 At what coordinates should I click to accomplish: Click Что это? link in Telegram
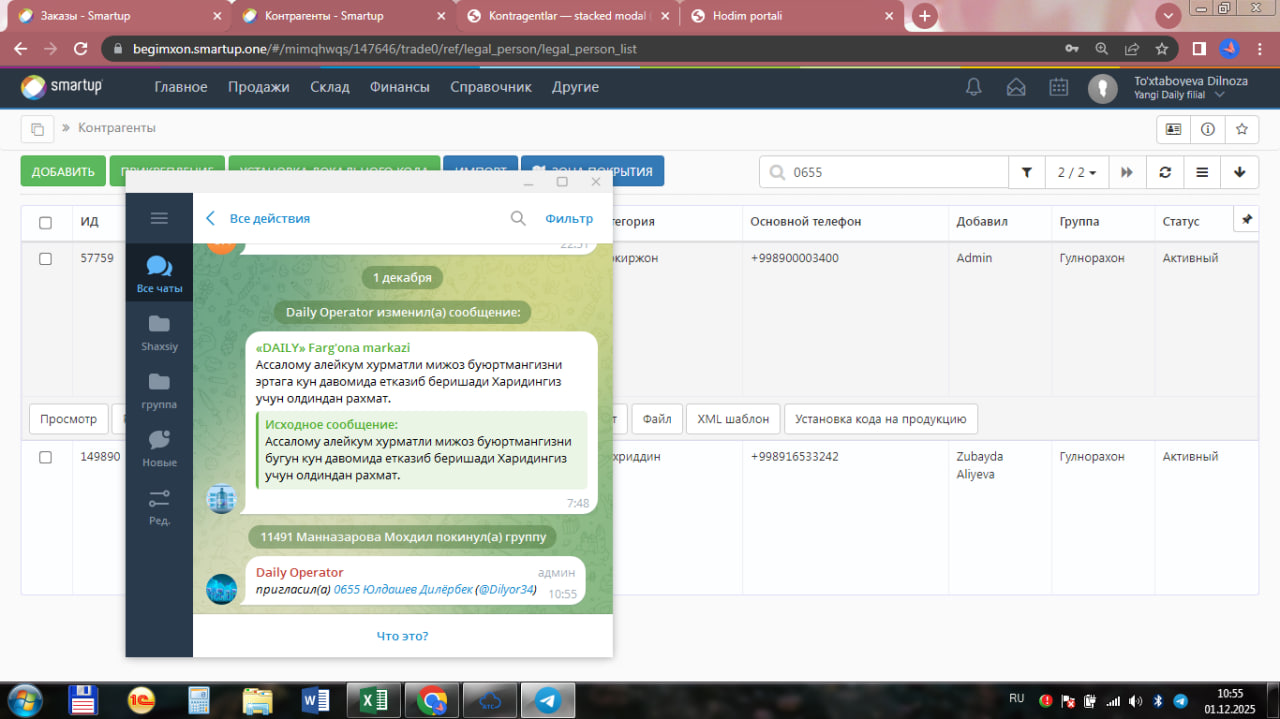(402, 636)
